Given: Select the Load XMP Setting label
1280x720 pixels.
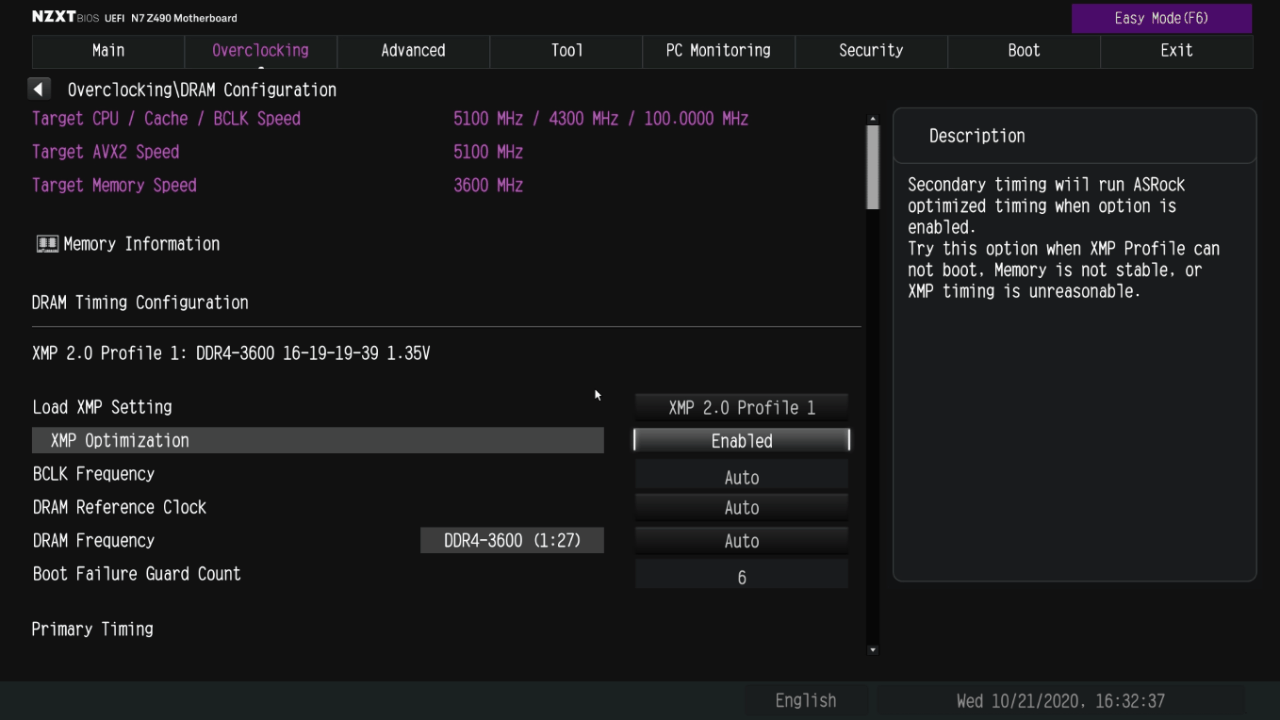Looking at the screenshot, I should tap(102, 407).
